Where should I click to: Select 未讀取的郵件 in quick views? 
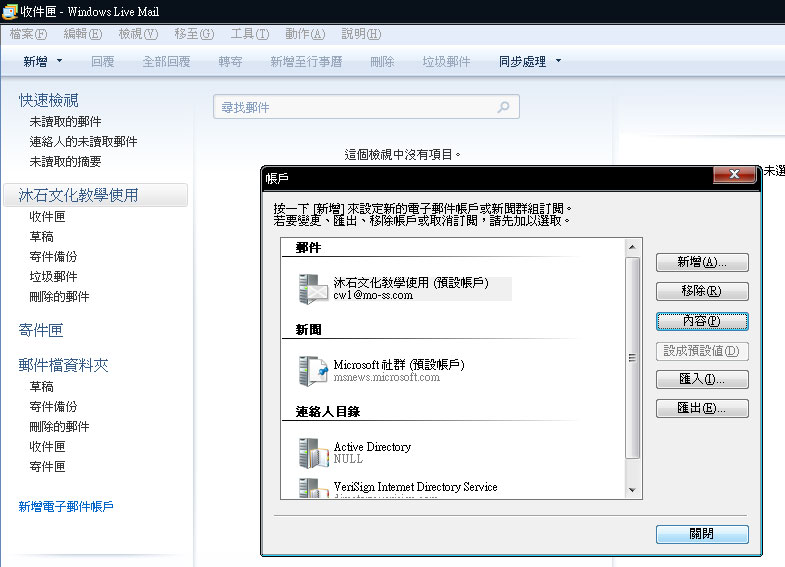coord(65,122)
